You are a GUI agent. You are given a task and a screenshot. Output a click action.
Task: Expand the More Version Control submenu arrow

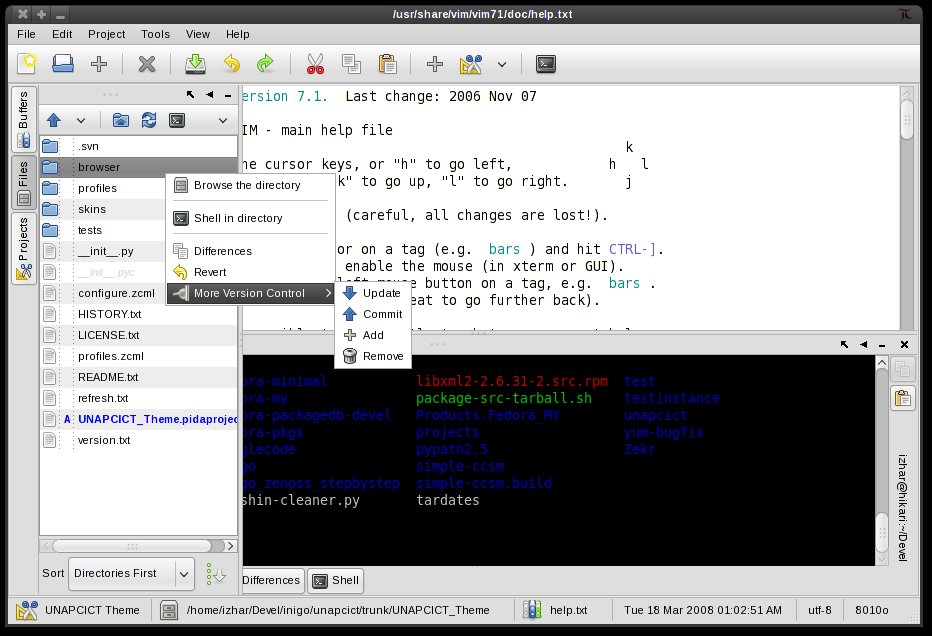coord(328,293)
